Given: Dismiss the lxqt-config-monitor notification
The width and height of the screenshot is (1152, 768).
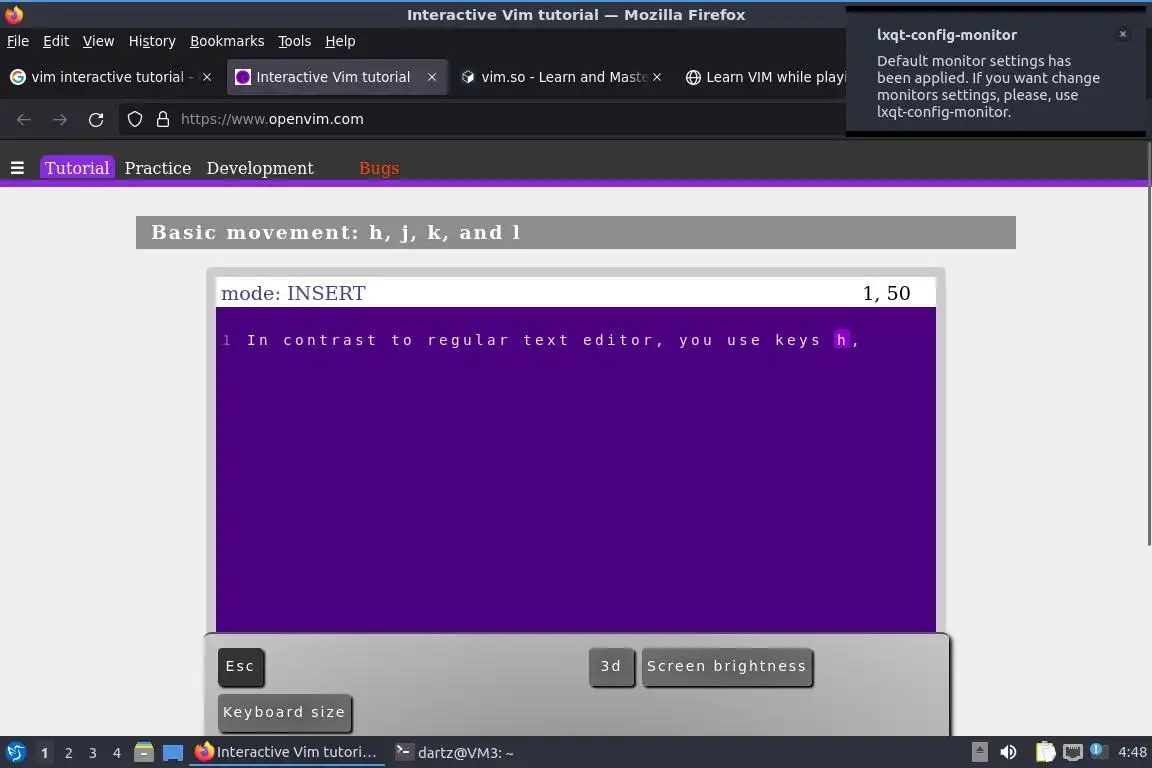Looking at the screenshot, I should [1123, 34].
